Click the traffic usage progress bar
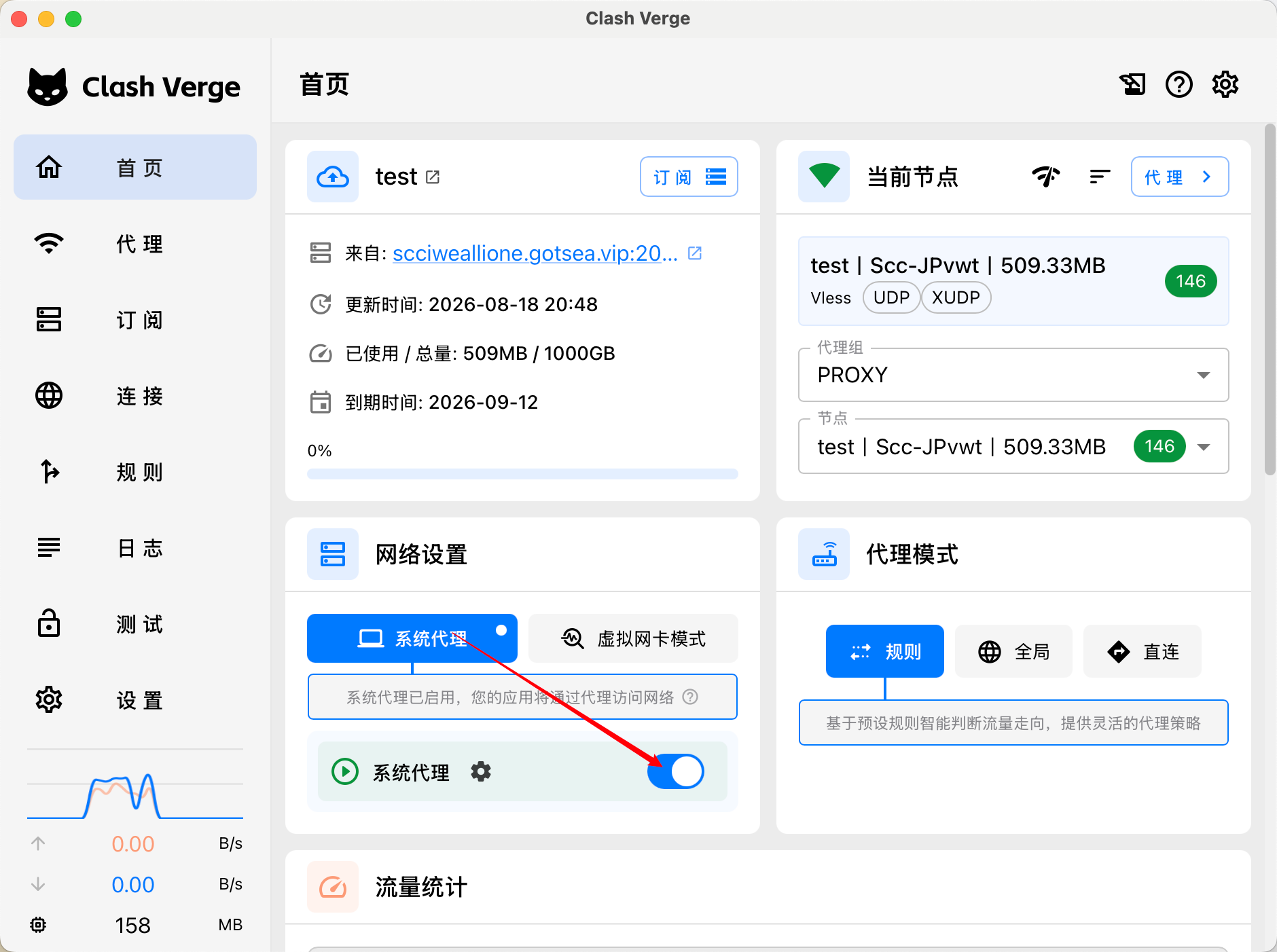 coord(522,474)
